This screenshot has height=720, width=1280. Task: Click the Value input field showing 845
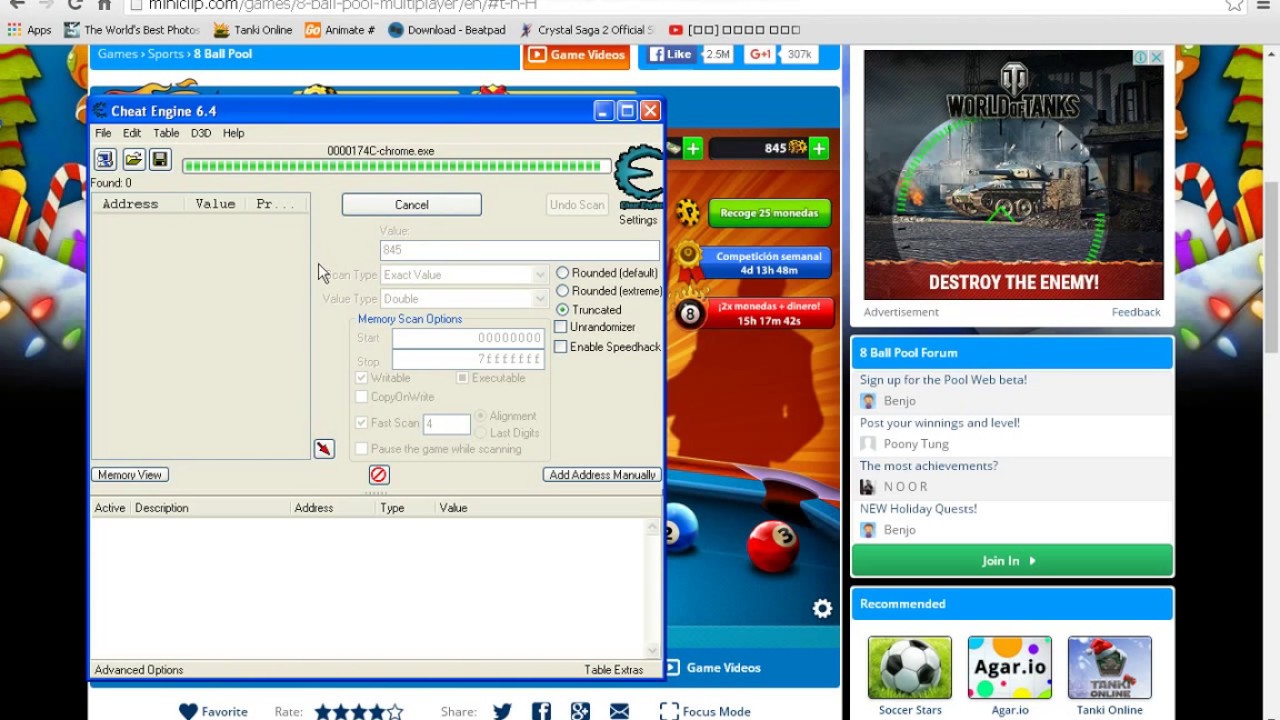[x=519, y=250]
